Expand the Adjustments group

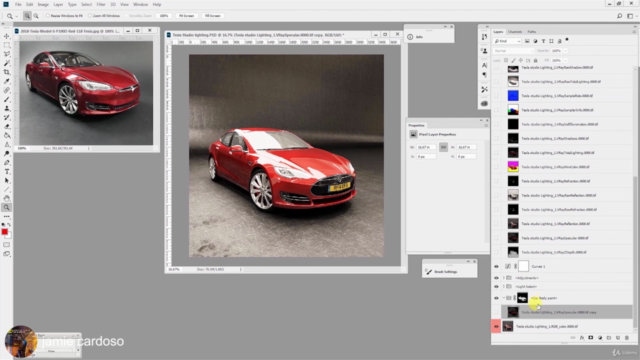(504, 278)
